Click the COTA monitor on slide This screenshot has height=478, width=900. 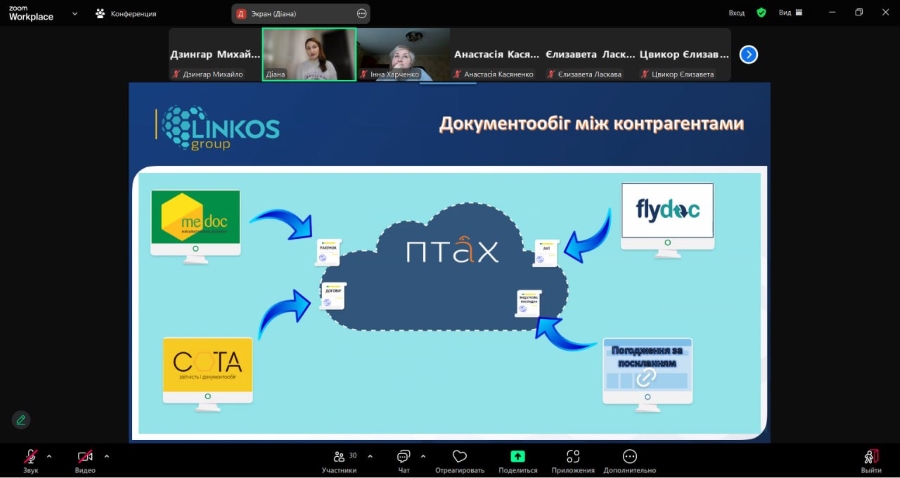[208, 374]
